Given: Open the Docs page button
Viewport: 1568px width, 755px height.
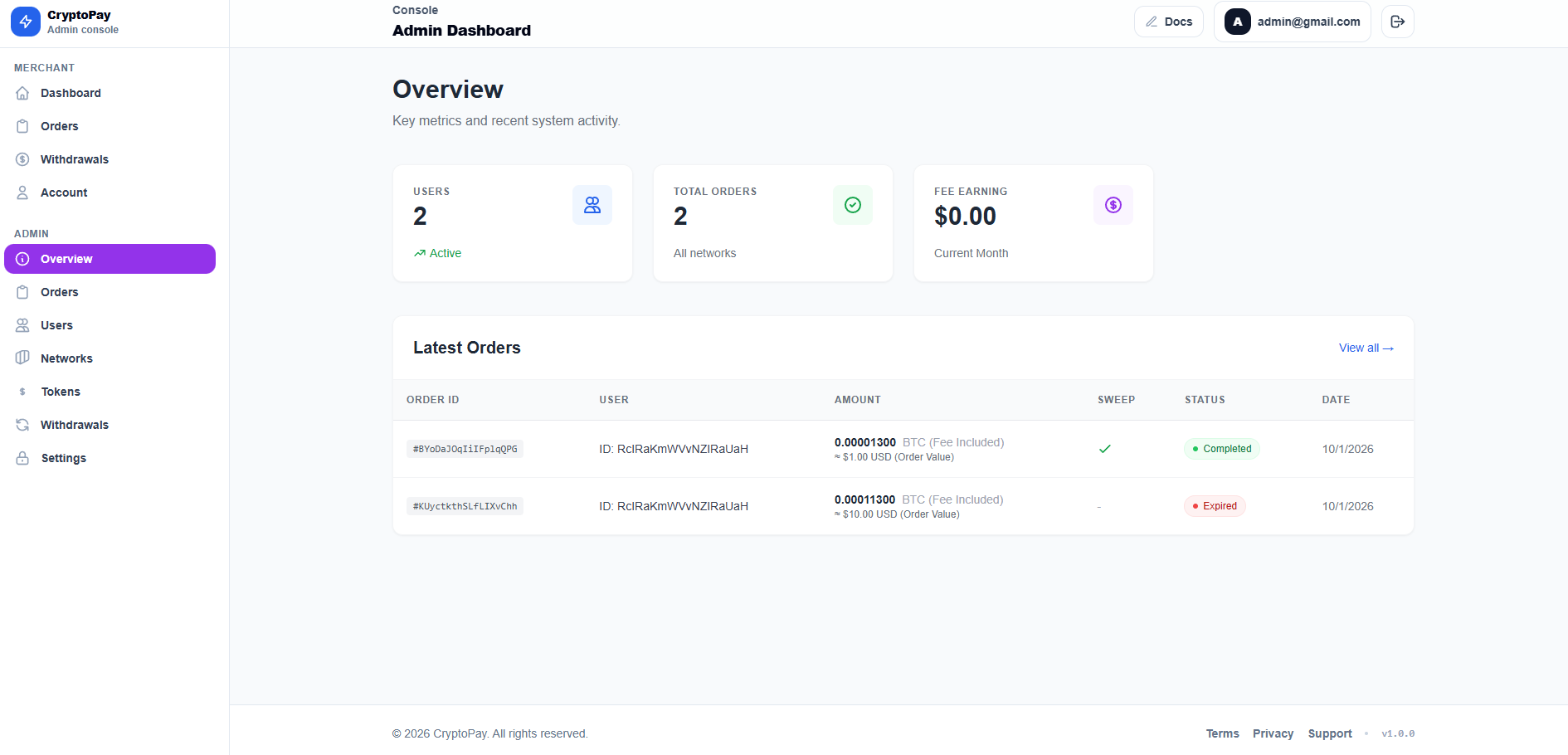Looking at the screenshot, I should tap(1168, 22).
